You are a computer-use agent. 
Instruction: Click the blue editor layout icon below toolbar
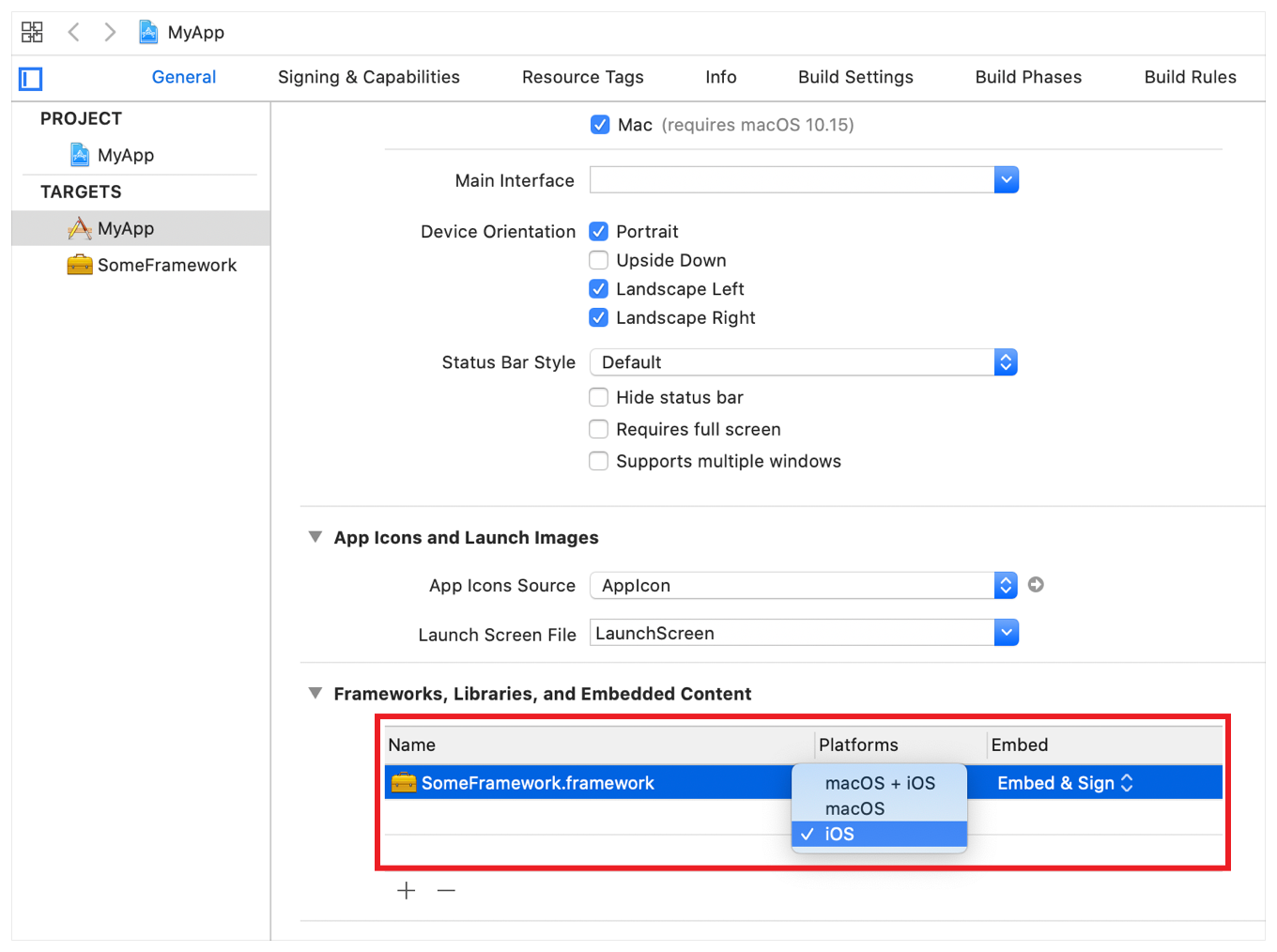click(29, 79)
